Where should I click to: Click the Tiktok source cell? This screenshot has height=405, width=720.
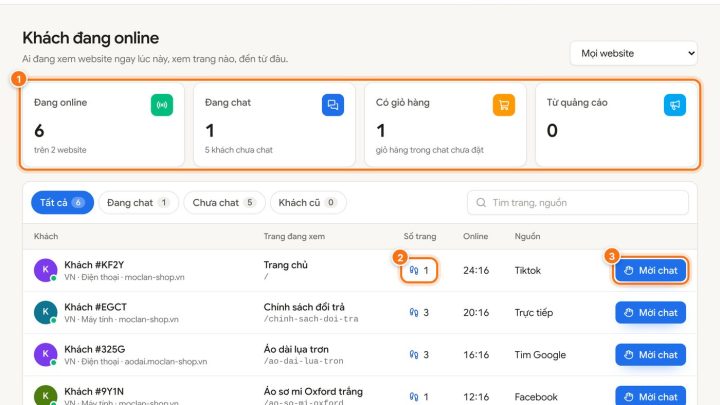(x=528, y=270)
